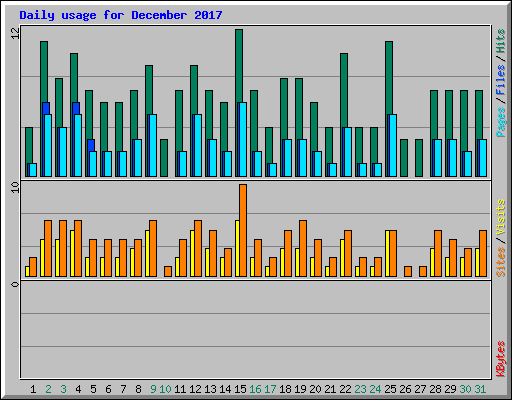This screenshot has width=512, height=400.
Task: Click the yellow Sites bar for day 25
Action: (387, 253)
